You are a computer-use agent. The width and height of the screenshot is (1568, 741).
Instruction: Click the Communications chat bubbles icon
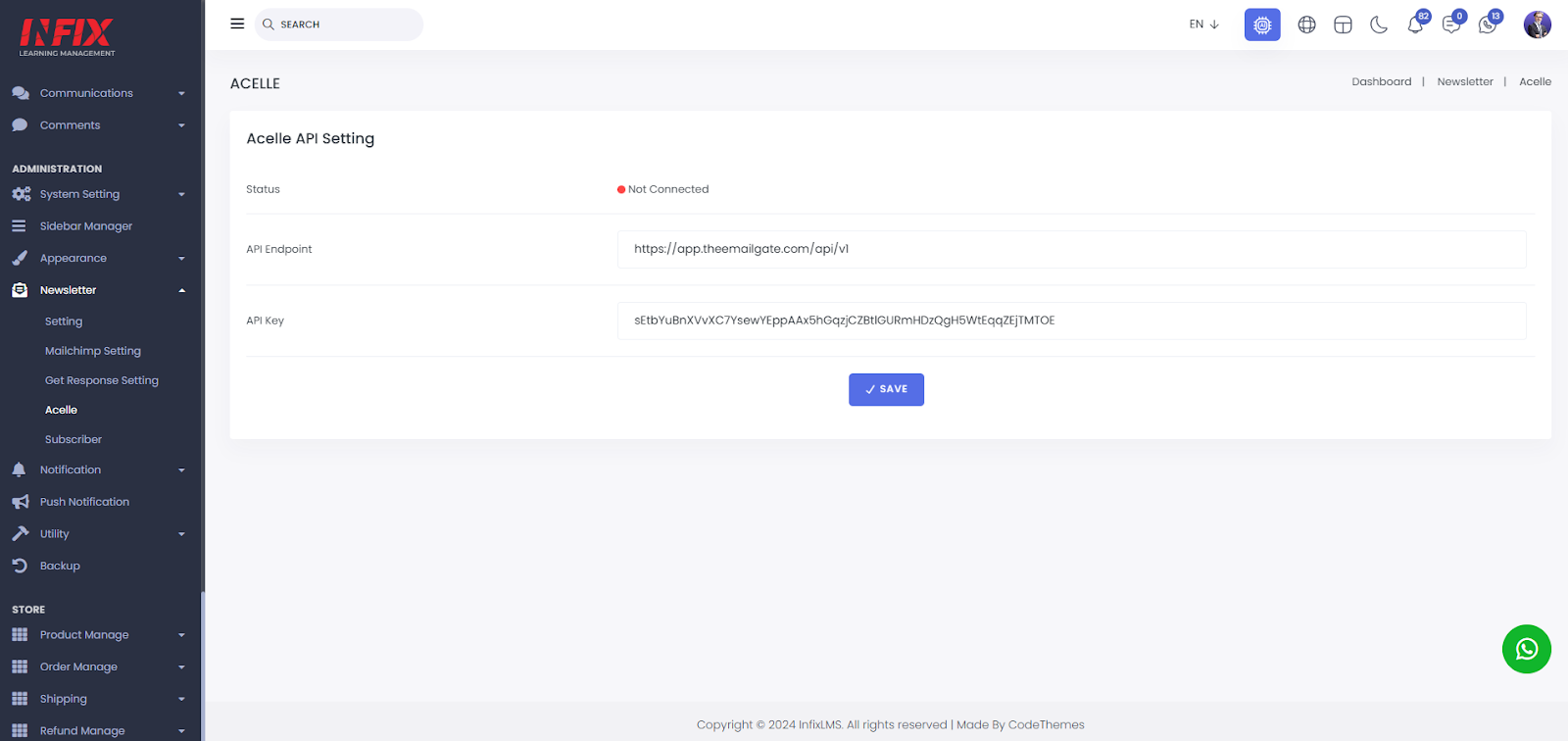click(x=20, y=93)
